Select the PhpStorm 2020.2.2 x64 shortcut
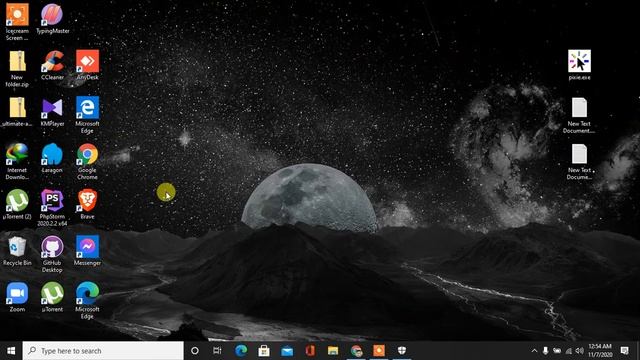Viewport: 640px width, 360px height. [52, 208]
